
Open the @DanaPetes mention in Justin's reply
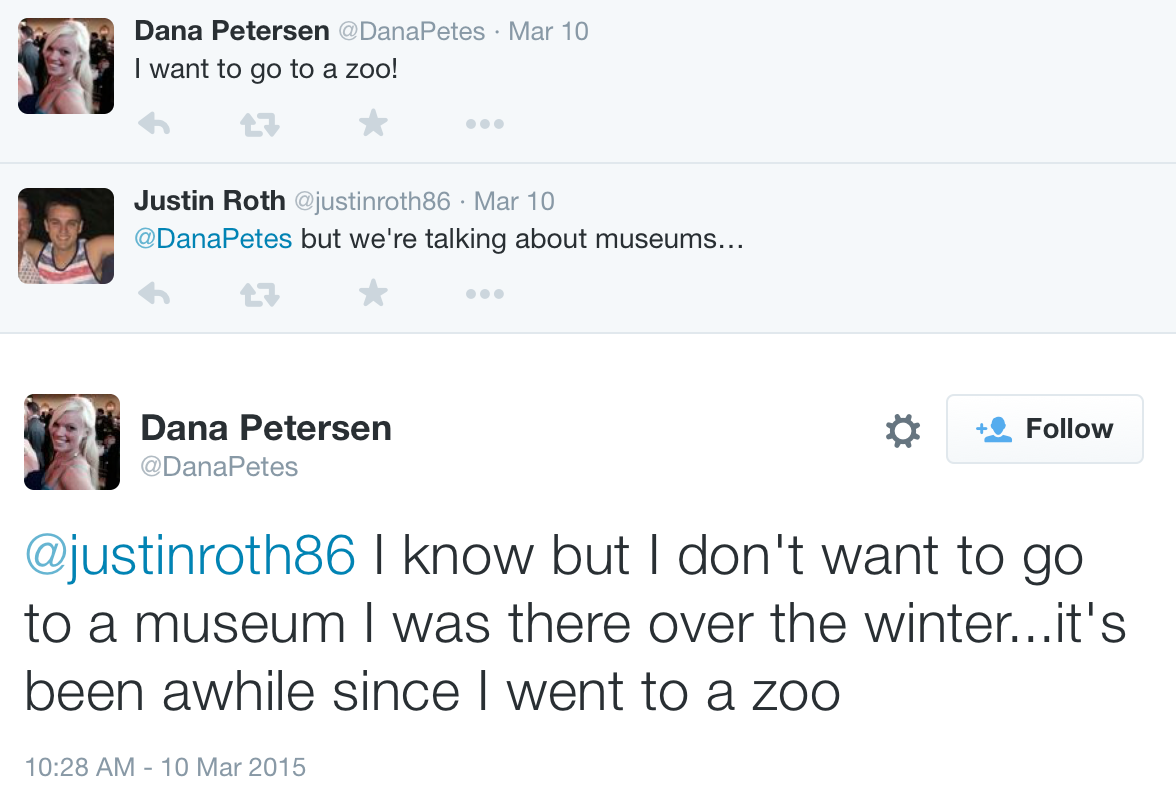pos(213,240)
